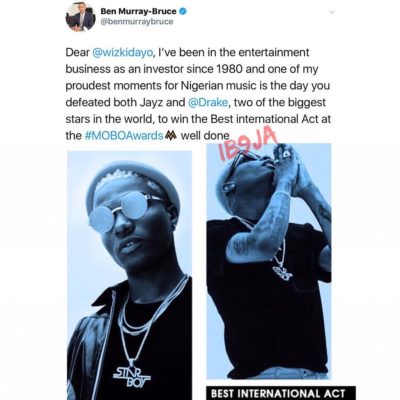Open the @wizkidayo mention
This screenshot has width=400, height=400.
122,52
